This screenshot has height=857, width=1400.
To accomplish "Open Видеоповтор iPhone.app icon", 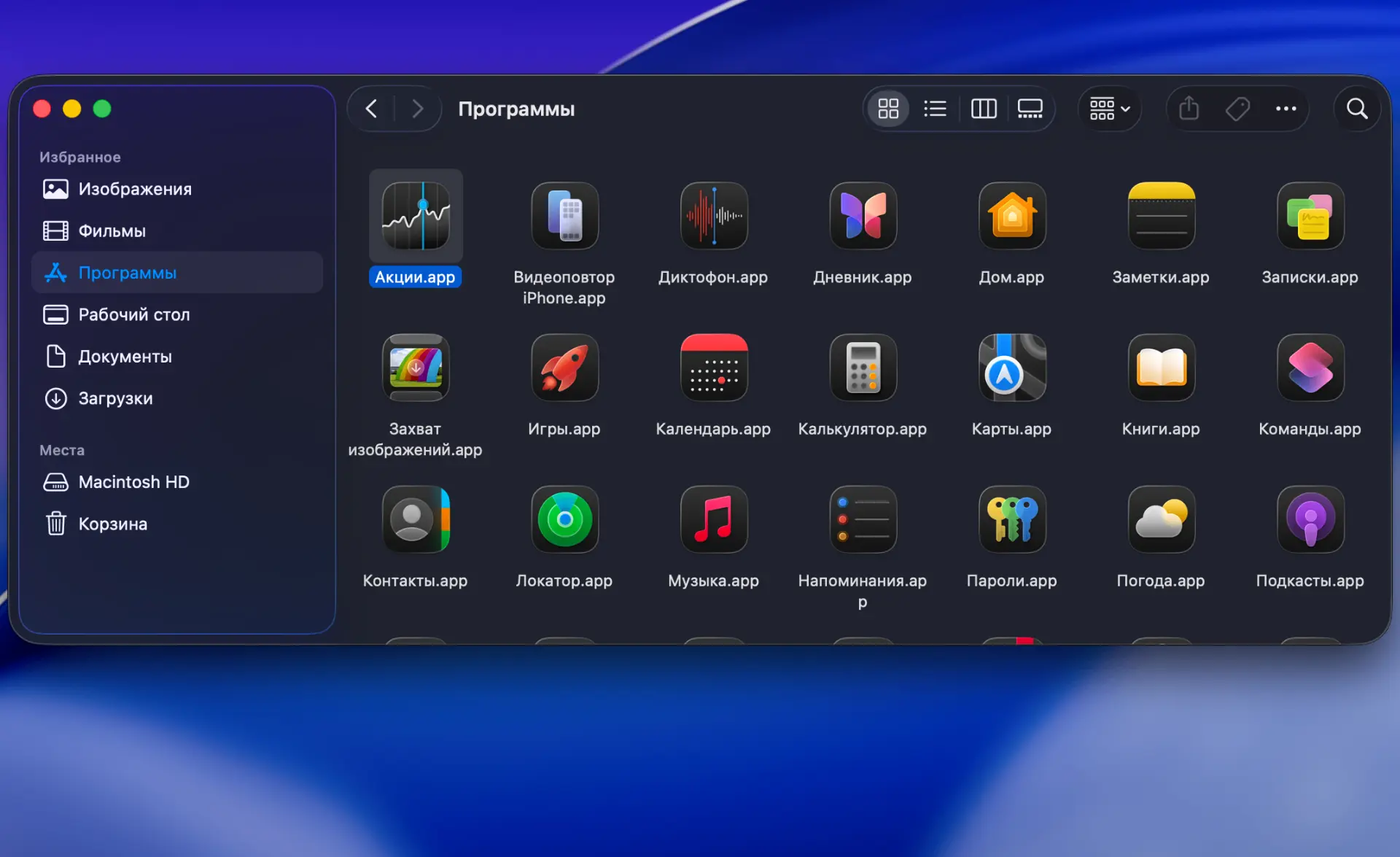I will pyautogui.click(x=564, y=216).
